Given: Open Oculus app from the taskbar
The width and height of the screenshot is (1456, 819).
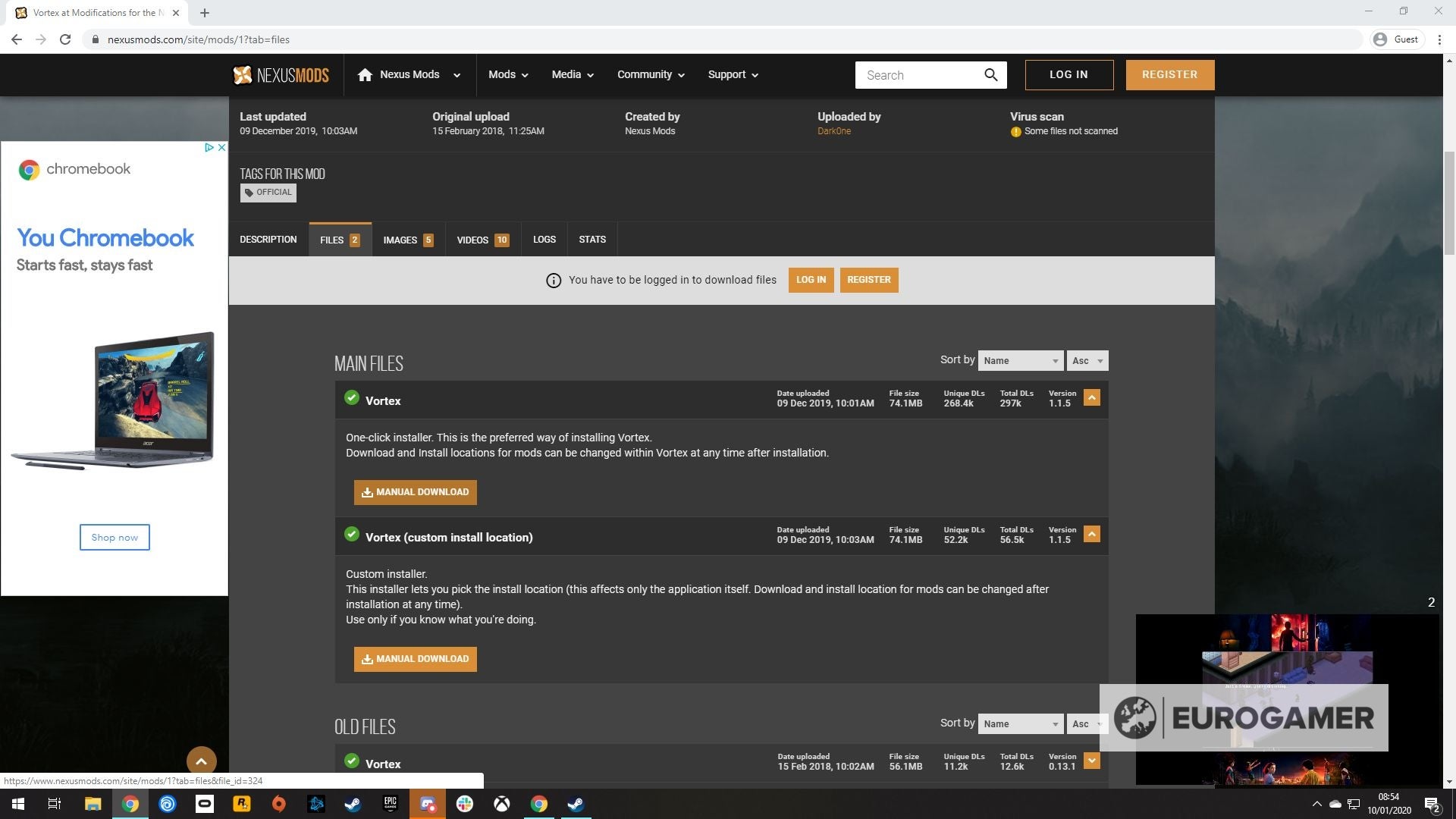Looking at the screenshot, I should (x=205, y=804).
